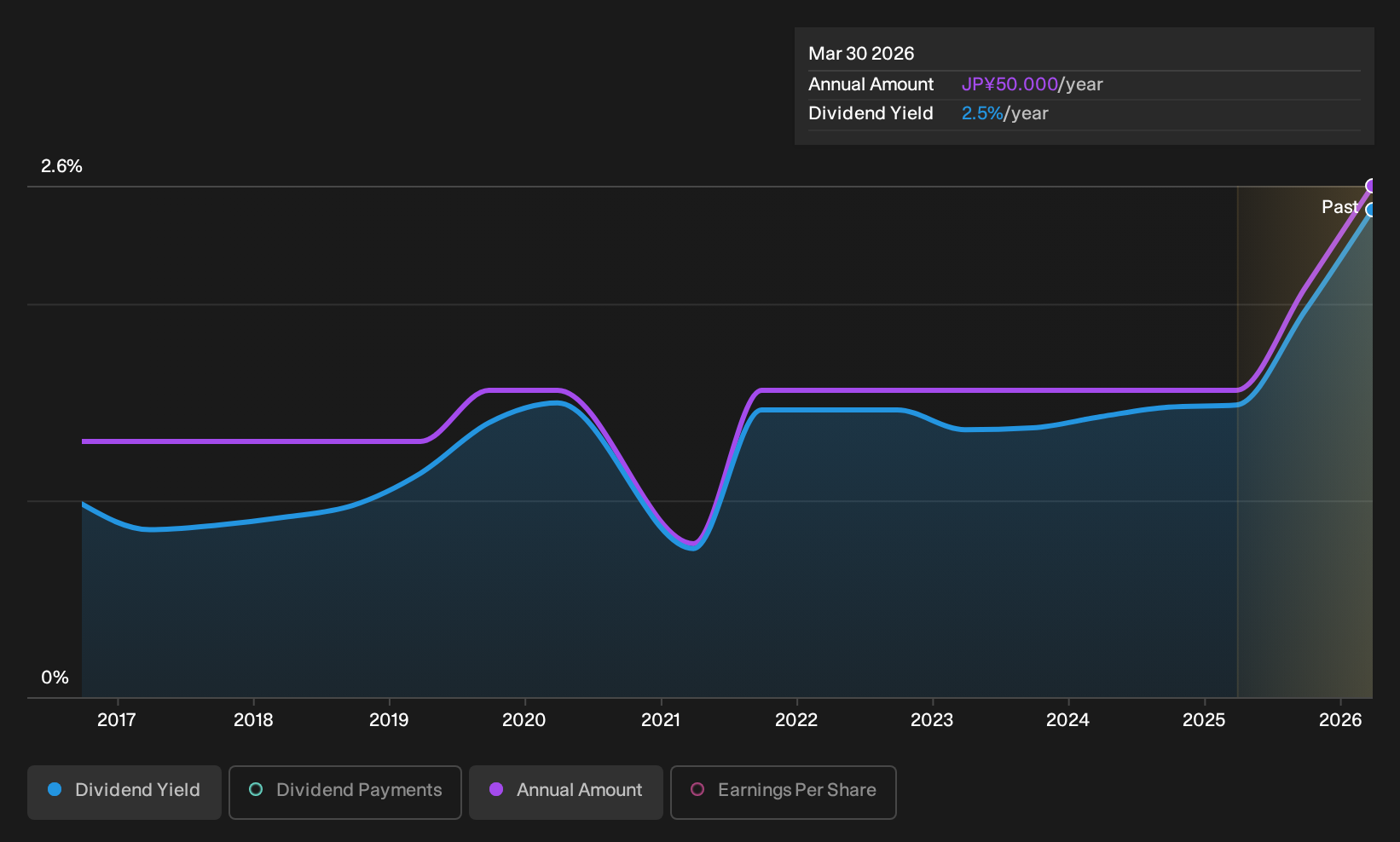Click the Dividend Yield tooltip label
1400x842 pixels.
click(x=871, y=113)
